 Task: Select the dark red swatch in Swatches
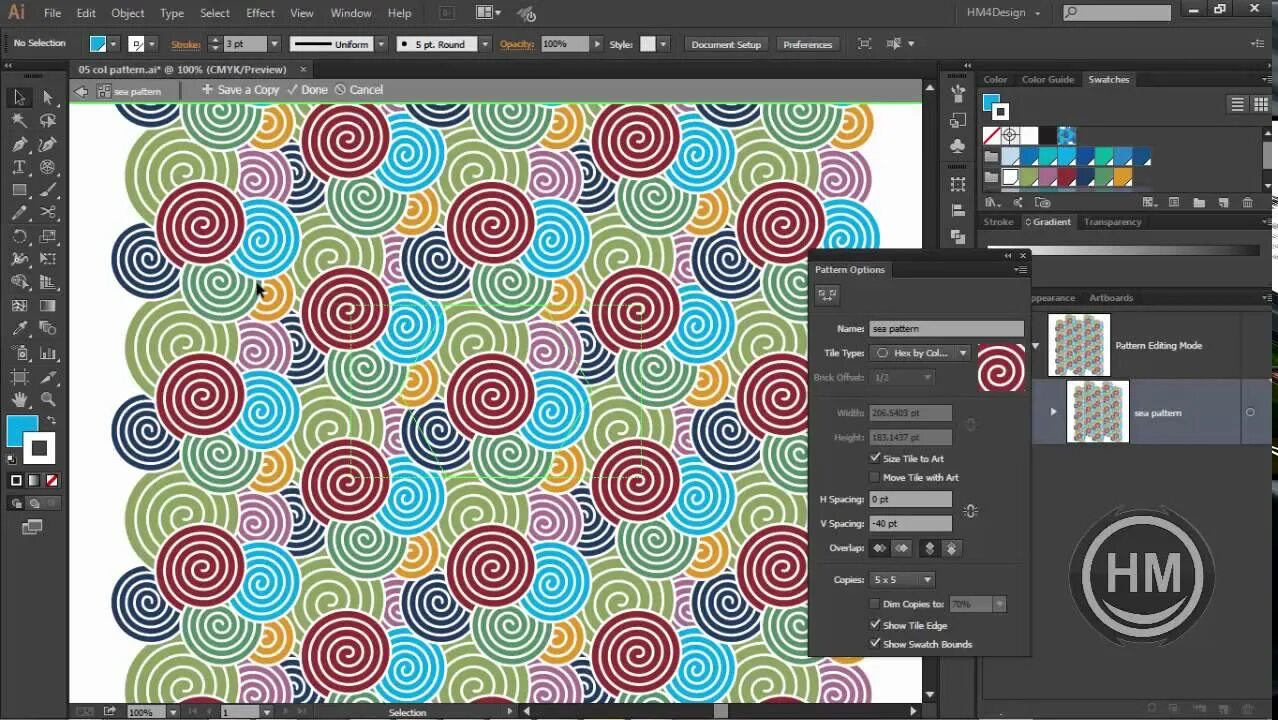pyautogui.click(x=1067, y=177)
